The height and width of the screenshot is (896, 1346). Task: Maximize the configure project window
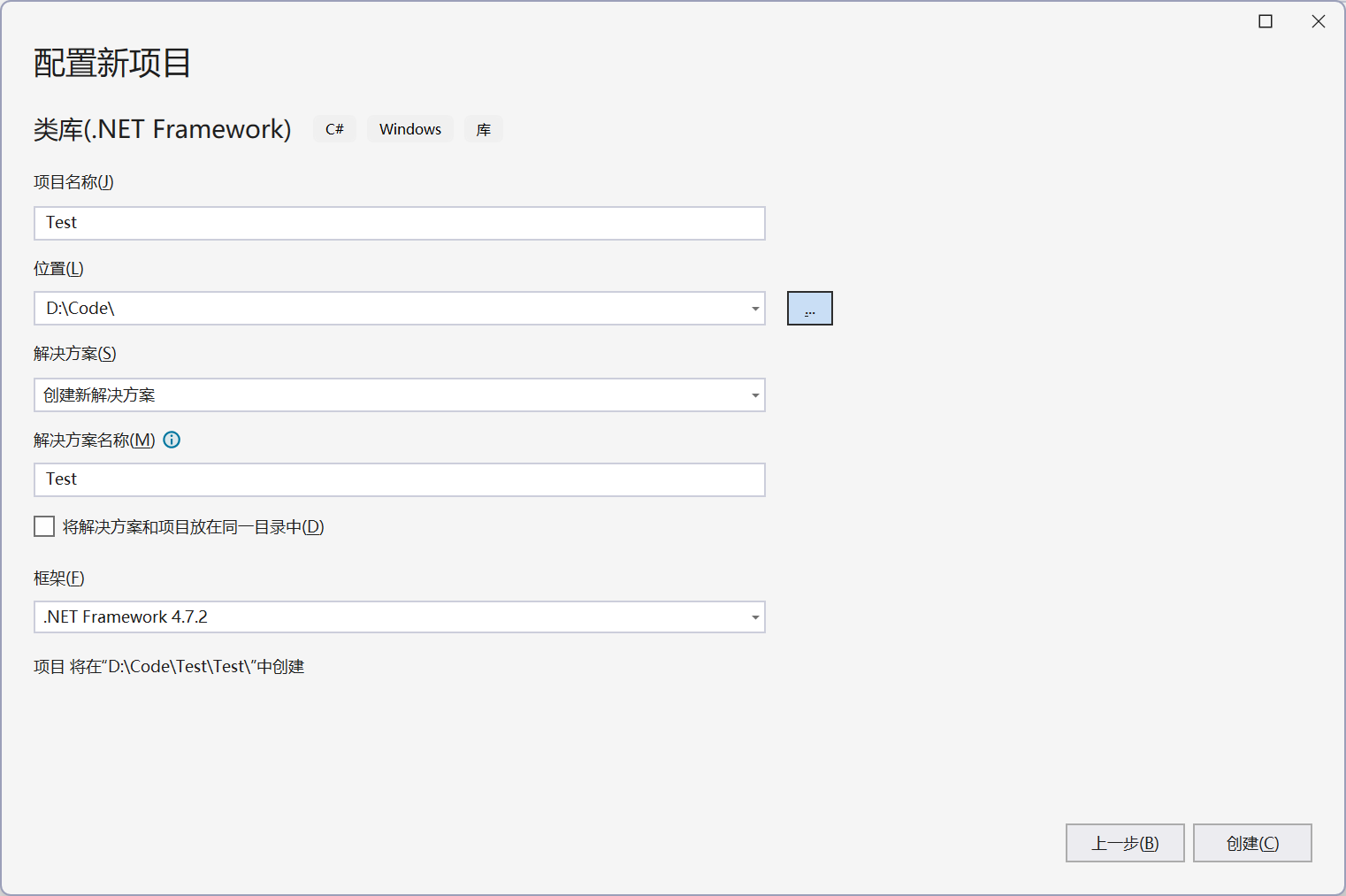tap(1266, 21)
